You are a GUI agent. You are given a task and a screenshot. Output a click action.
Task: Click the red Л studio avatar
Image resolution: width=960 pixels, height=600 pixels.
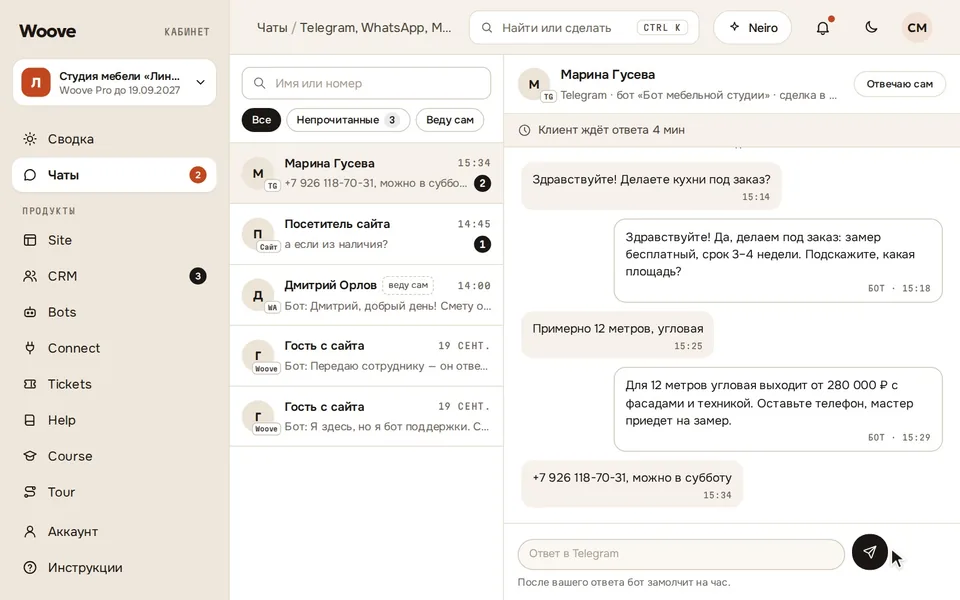[36, 83]
